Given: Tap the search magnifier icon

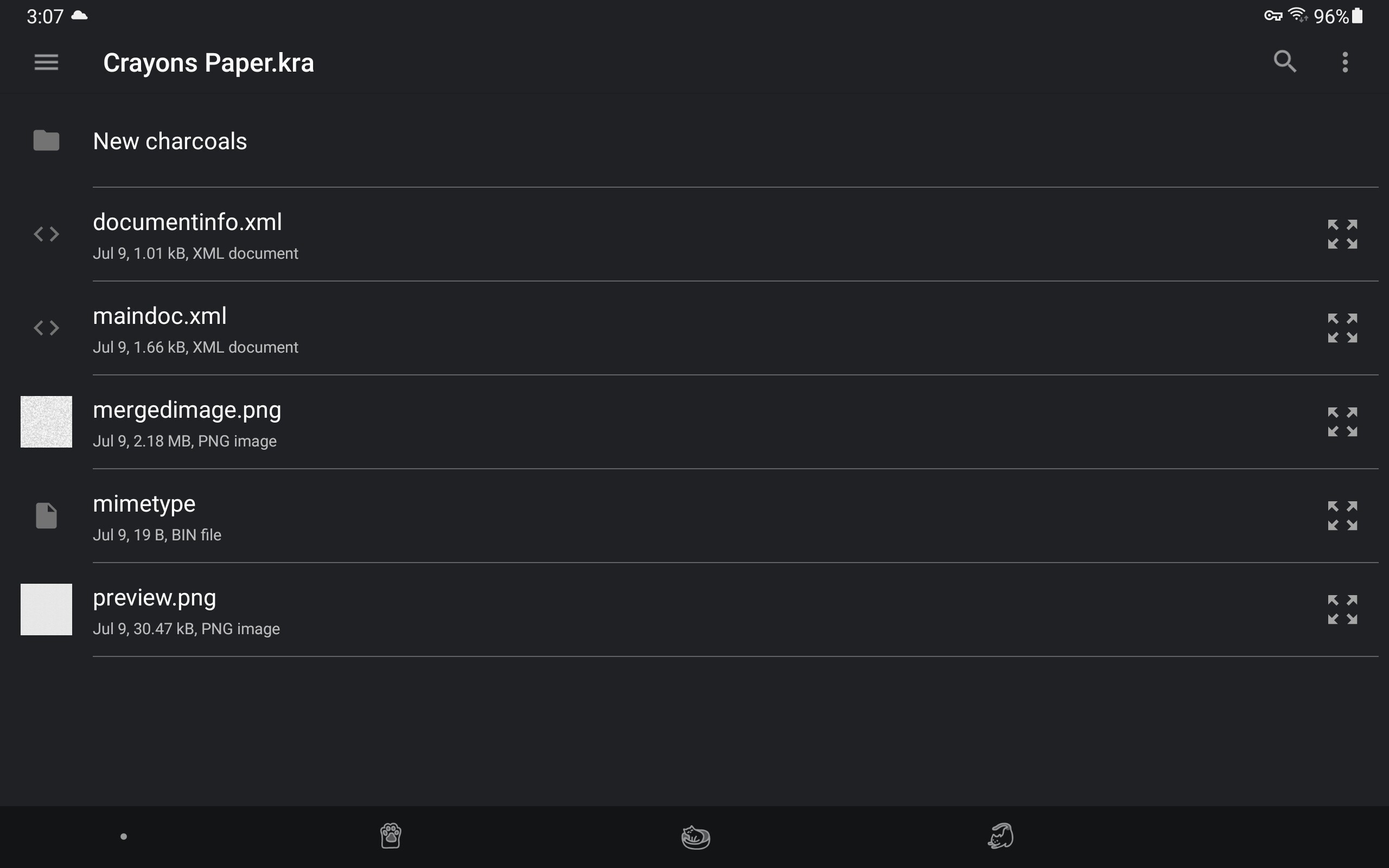Looking at the screenshot, I should pos(1284,62).
